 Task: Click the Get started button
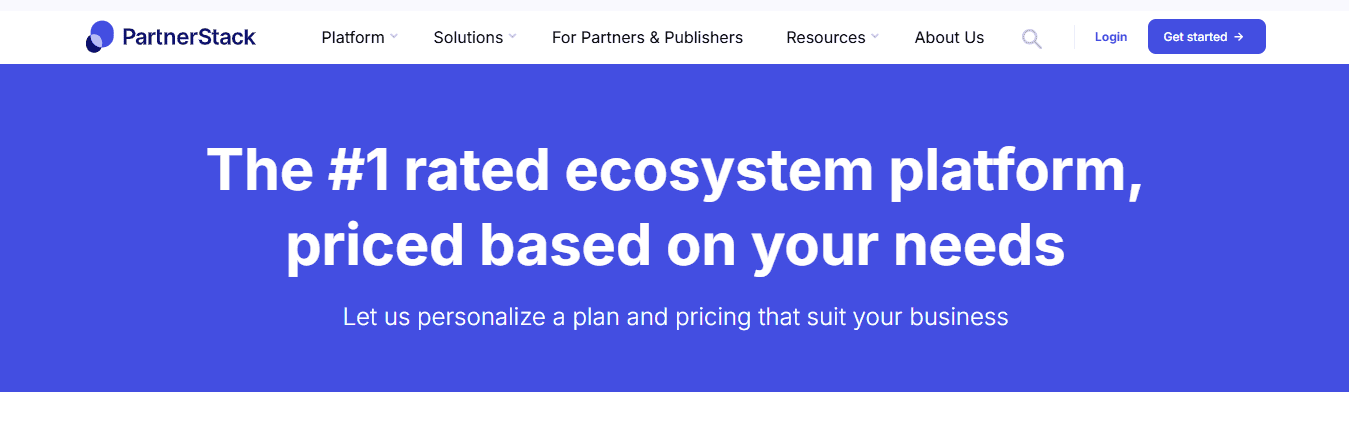pyautogui.click(x=1207, y=37)
